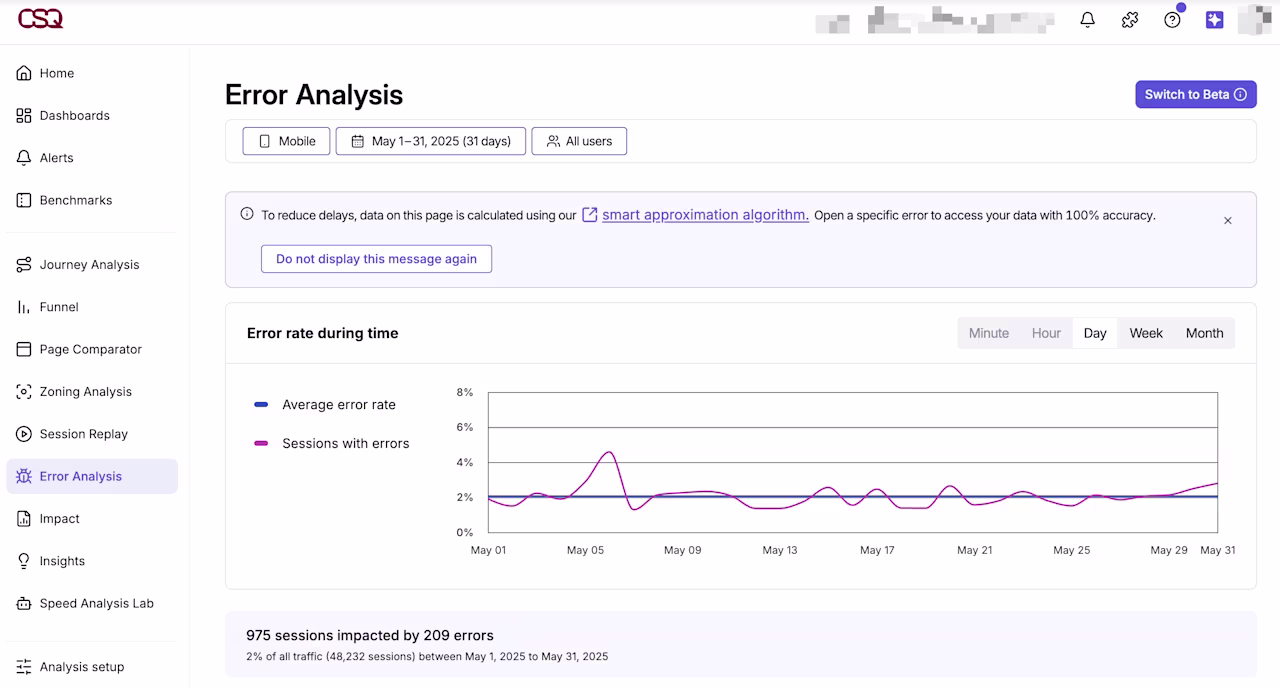
Task: Click the May 05 peak on the chart
Action: [x=608, y=453]
